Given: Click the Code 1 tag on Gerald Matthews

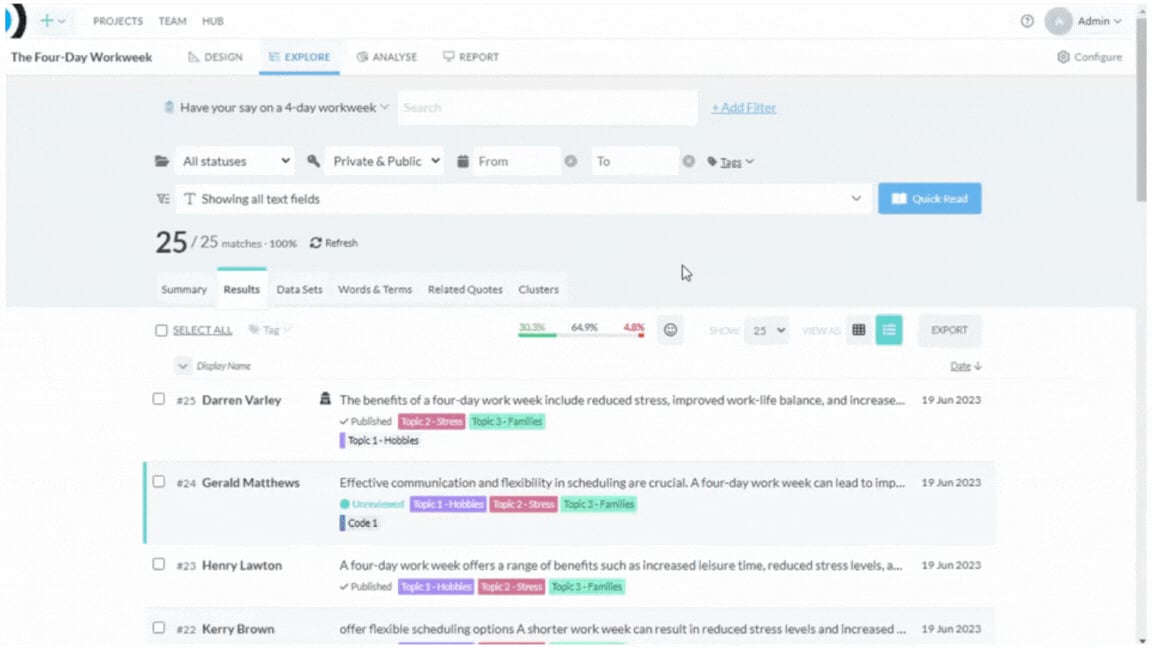Looking at the screenshot, I should pos(360,523).
